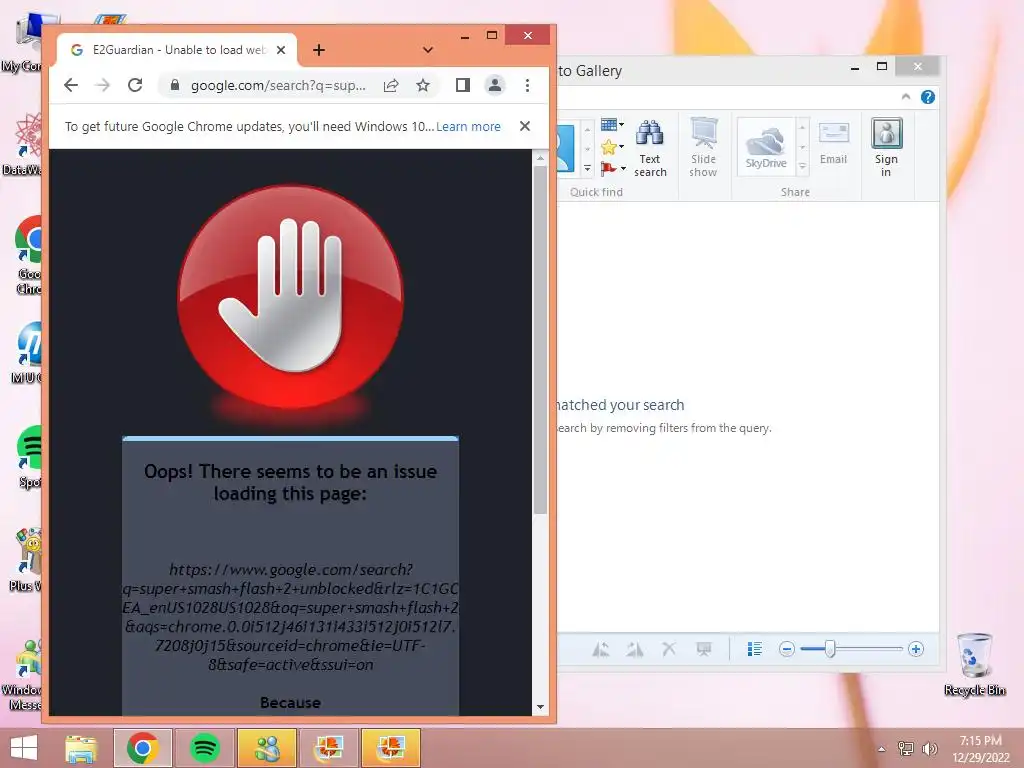Click the page scrollbar up arrow

(x=540, y=158)
